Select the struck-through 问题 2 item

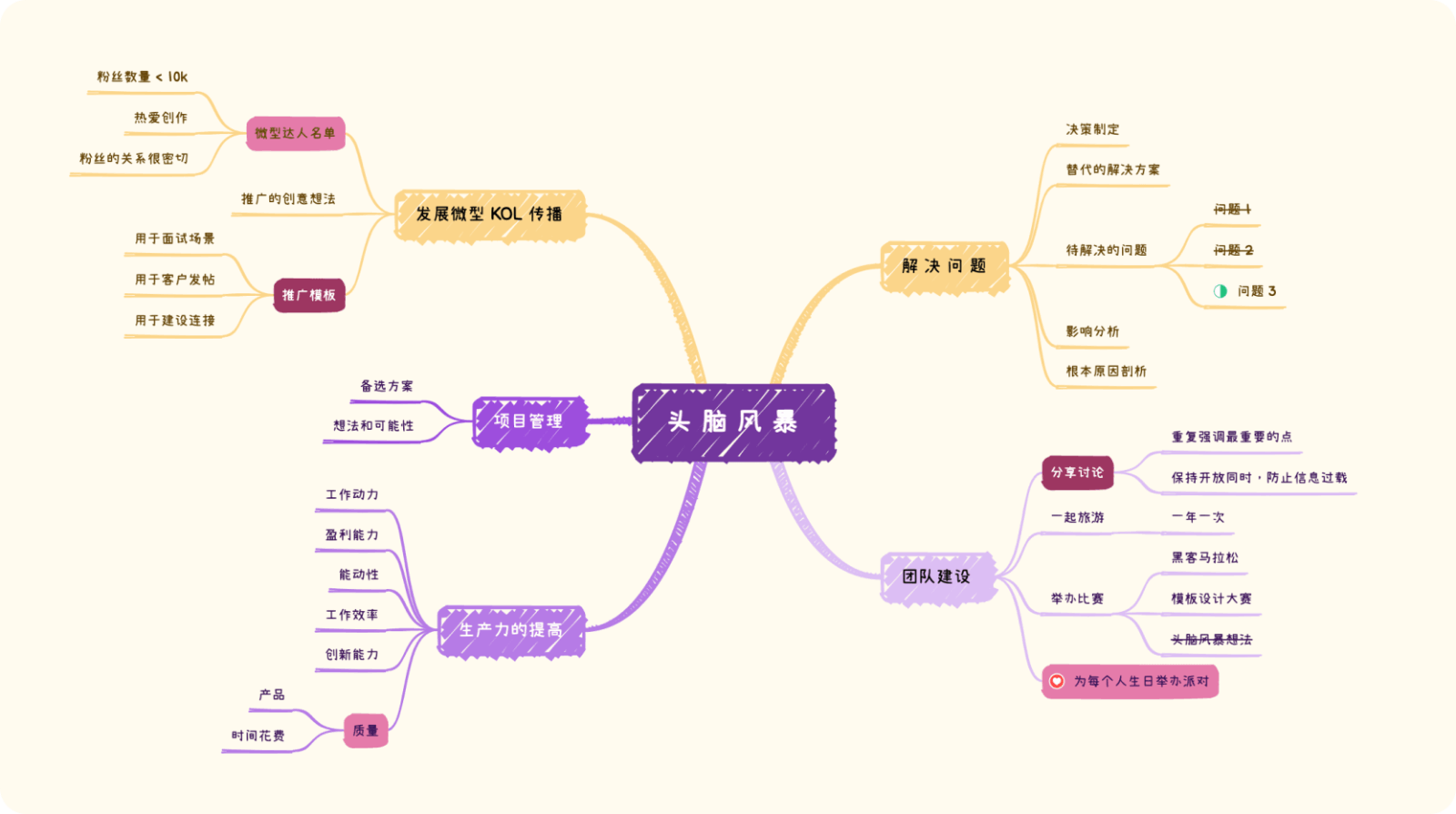1234,250
